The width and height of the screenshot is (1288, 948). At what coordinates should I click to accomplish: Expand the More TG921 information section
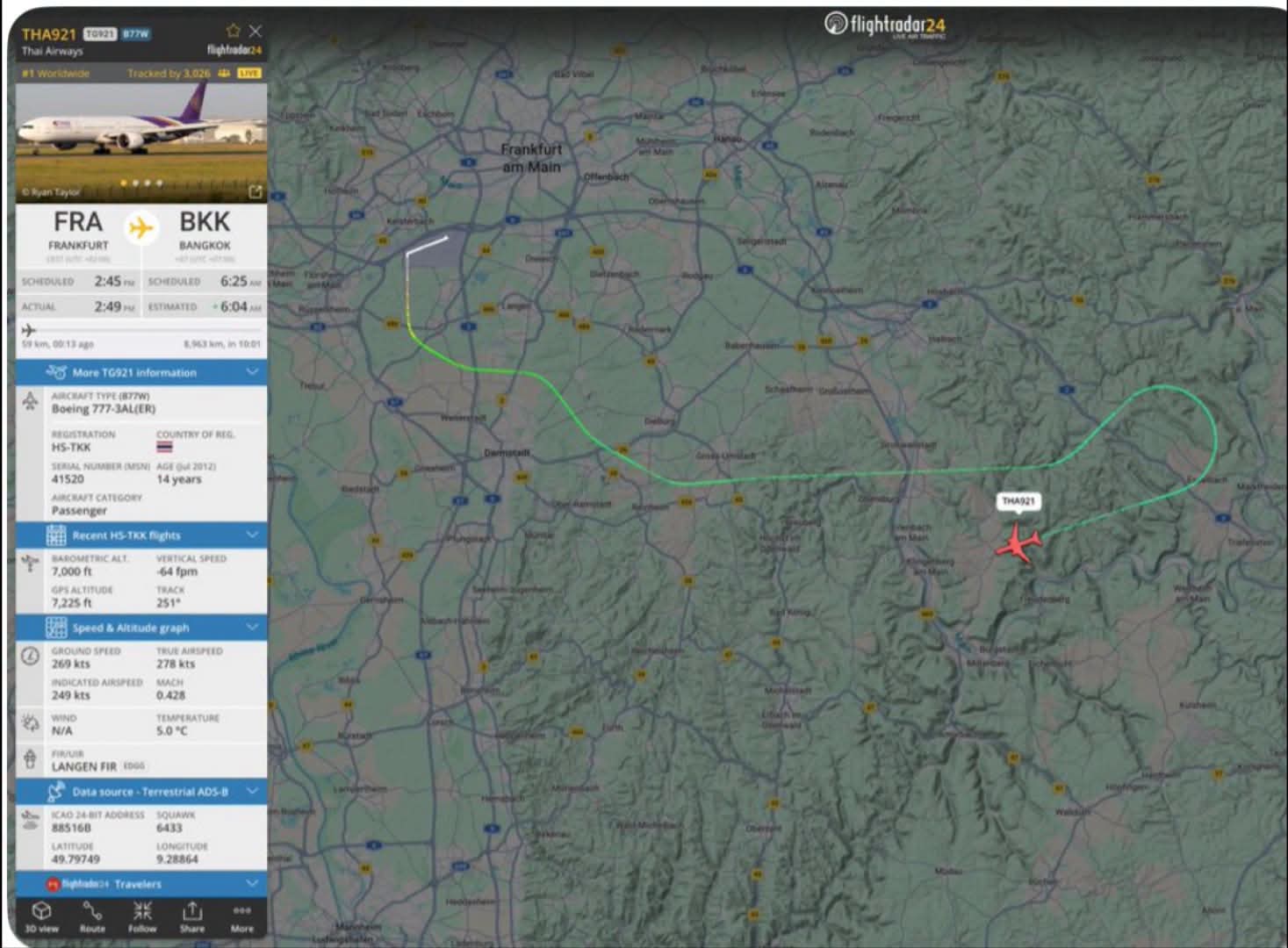141,372
